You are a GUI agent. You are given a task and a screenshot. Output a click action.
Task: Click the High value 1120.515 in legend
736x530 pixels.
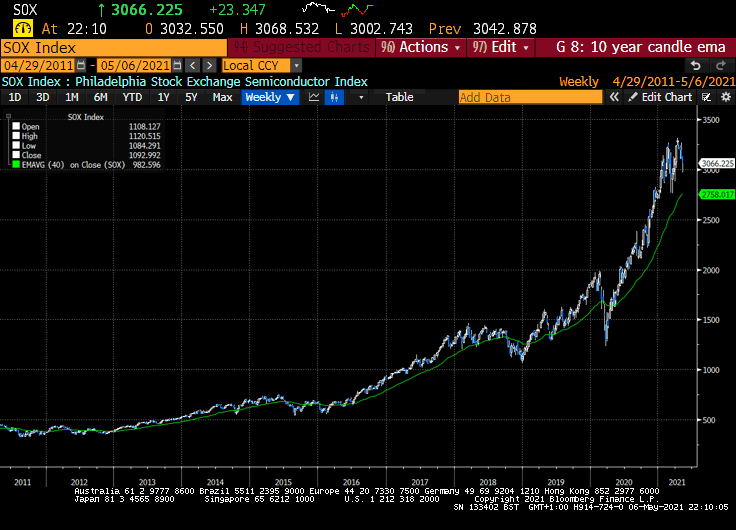pos(145,136)
